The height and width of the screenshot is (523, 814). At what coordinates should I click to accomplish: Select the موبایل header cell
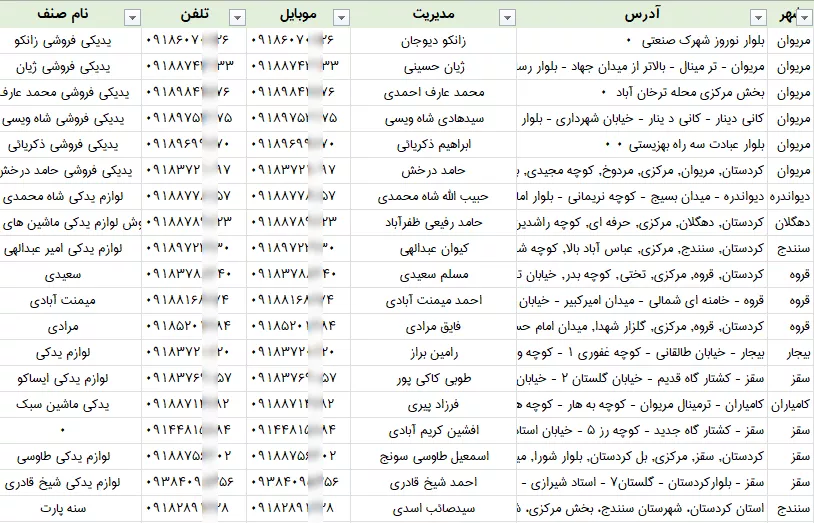tap(299, 14)
